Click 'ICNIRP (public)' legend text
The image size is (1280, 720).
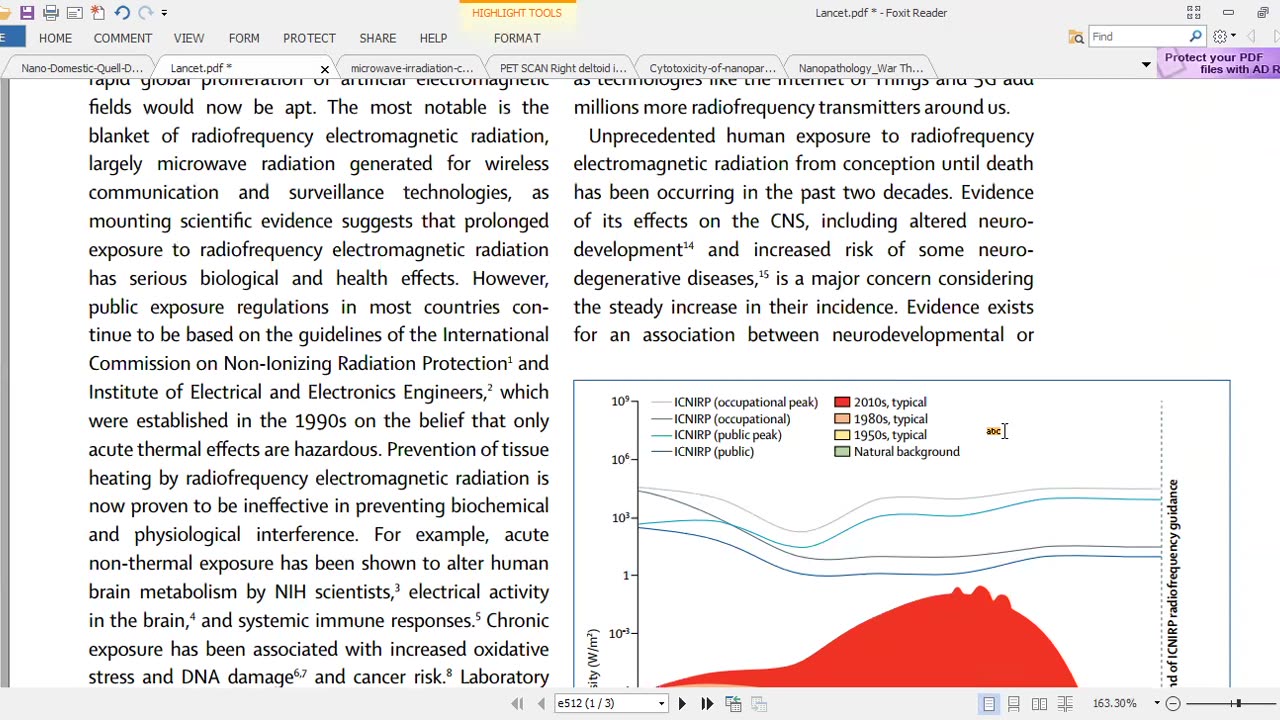click(714, 452)
